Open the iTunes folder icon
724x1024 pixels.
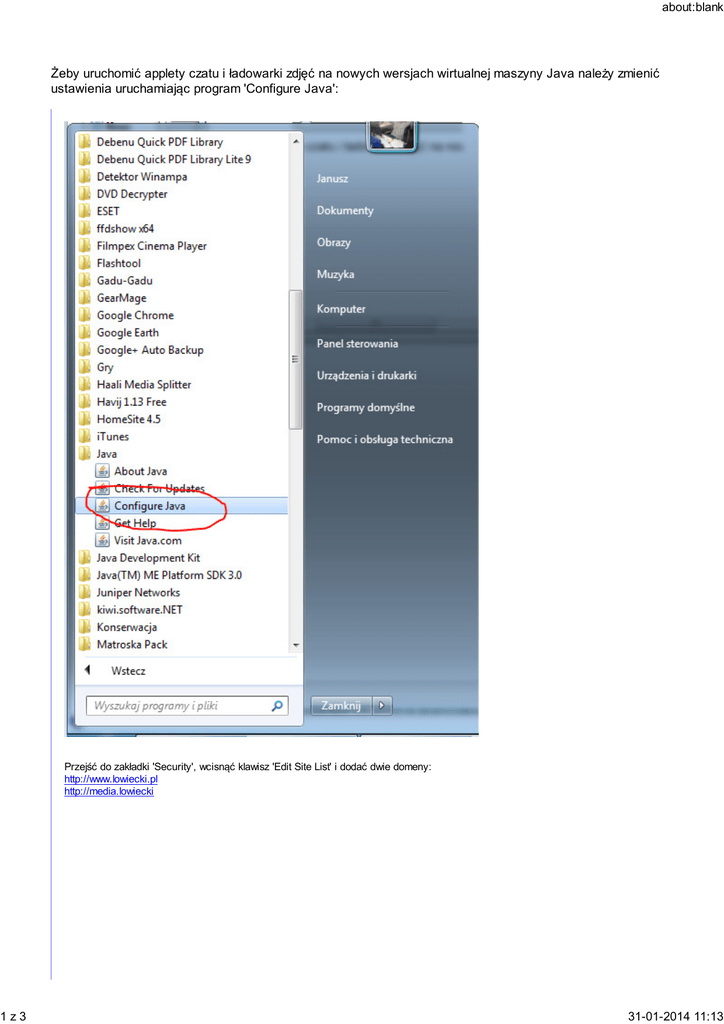point(86,437)
